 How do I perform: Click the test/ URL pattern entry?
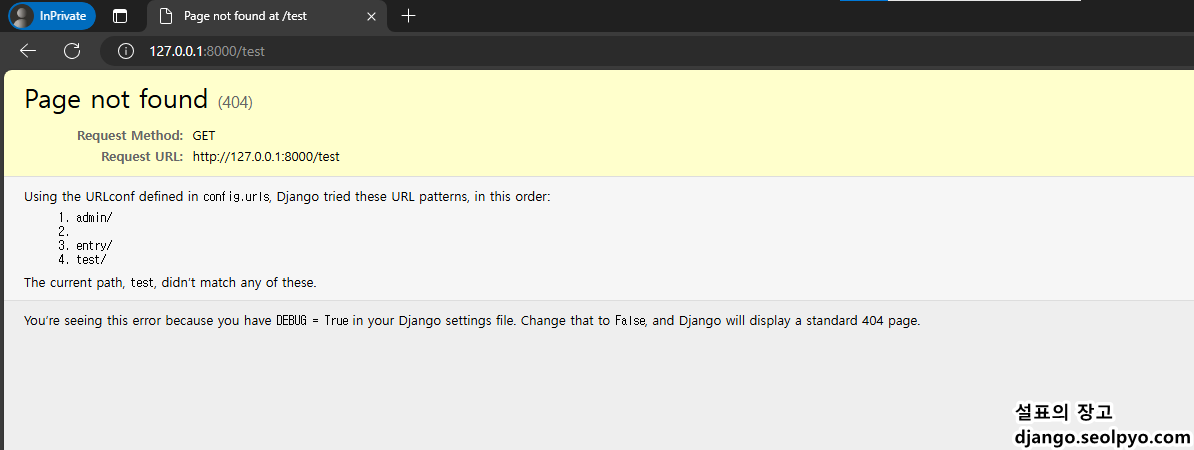(91, 260)
